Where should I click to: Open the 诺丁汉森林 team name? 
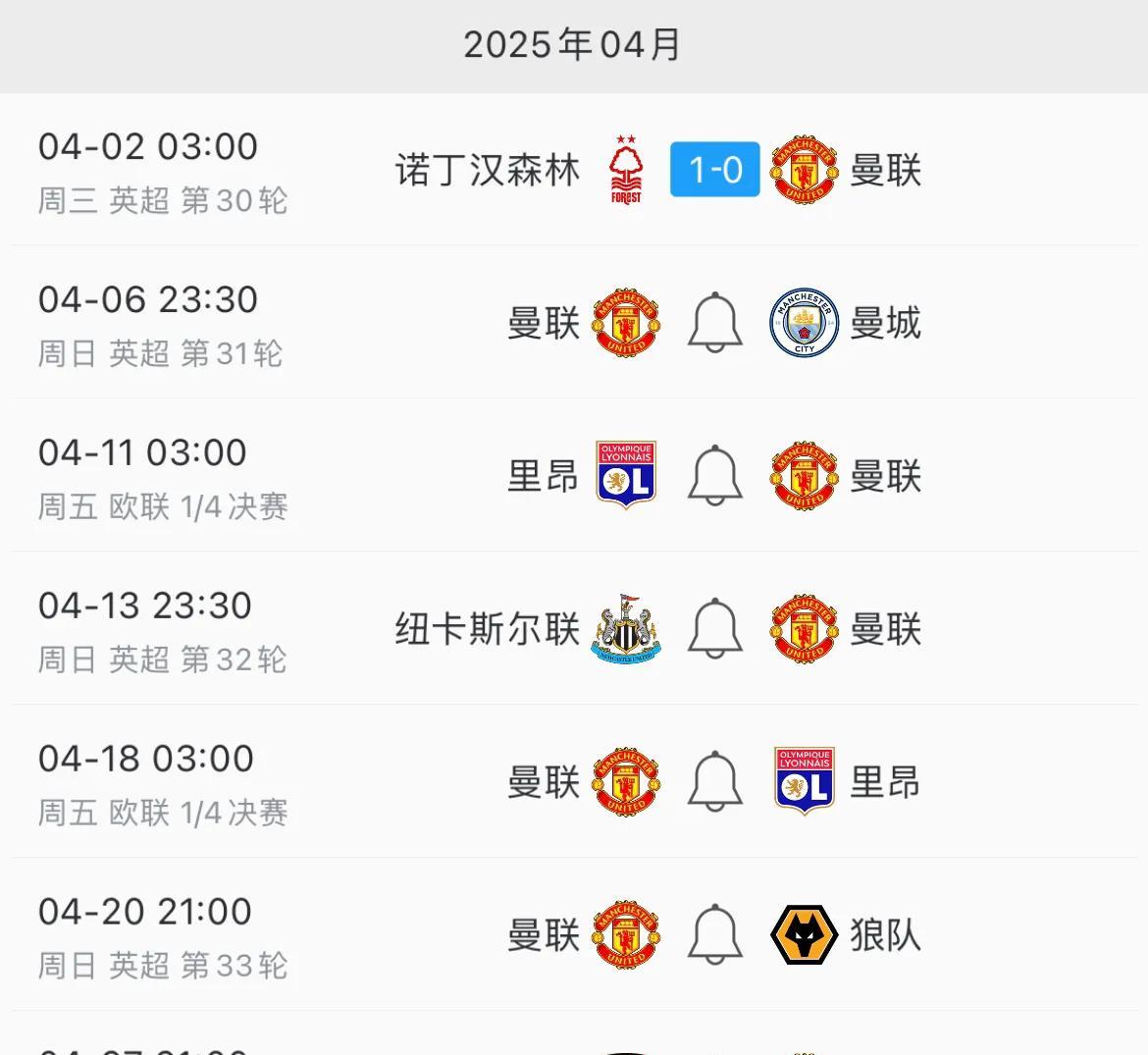[487, 170]
